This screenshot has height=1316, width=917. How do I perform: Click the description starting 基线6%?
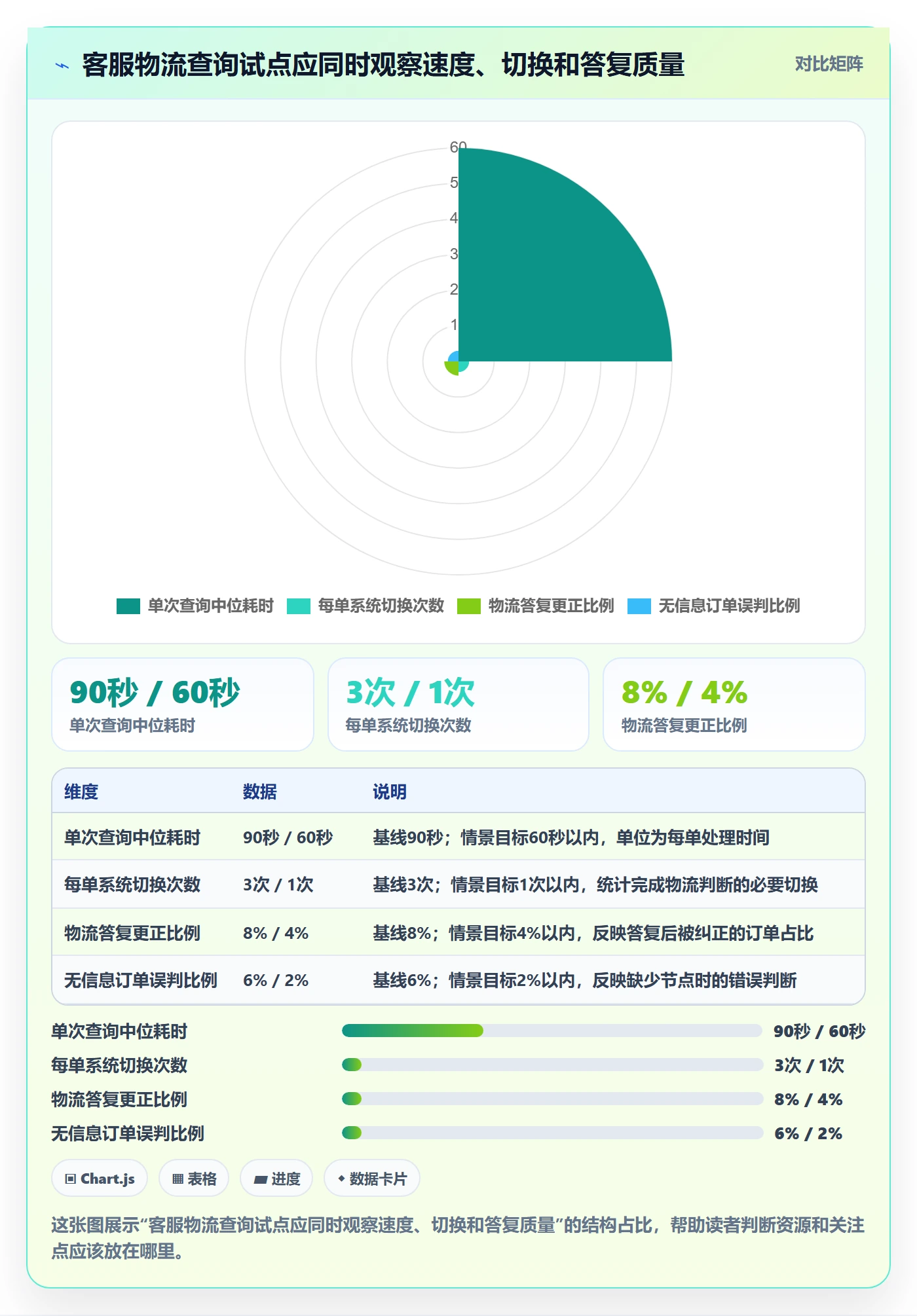coord(585,980)
